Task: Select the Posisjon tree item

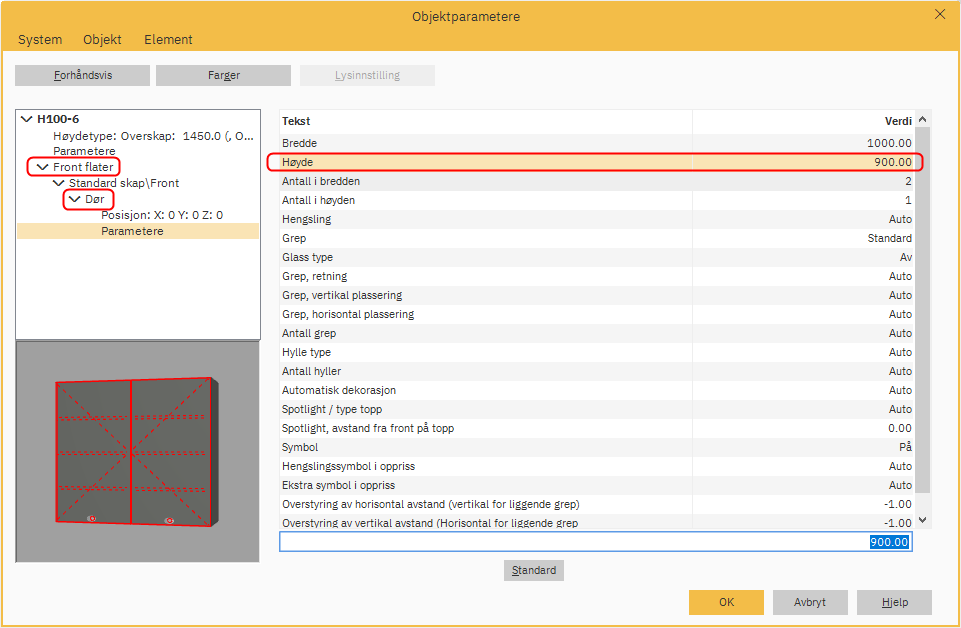Action: (161, 215)
